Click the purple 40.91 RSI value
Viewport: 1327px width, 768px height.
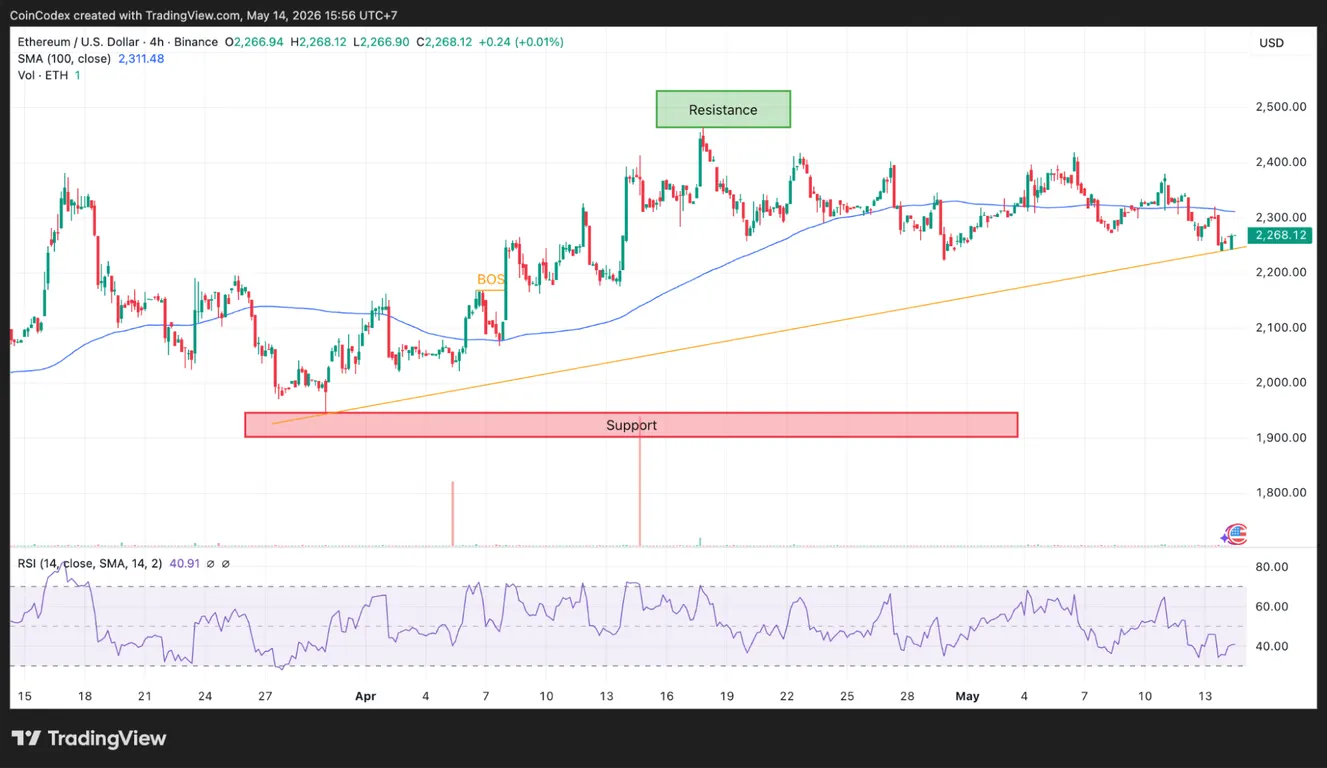coord(185,564)
